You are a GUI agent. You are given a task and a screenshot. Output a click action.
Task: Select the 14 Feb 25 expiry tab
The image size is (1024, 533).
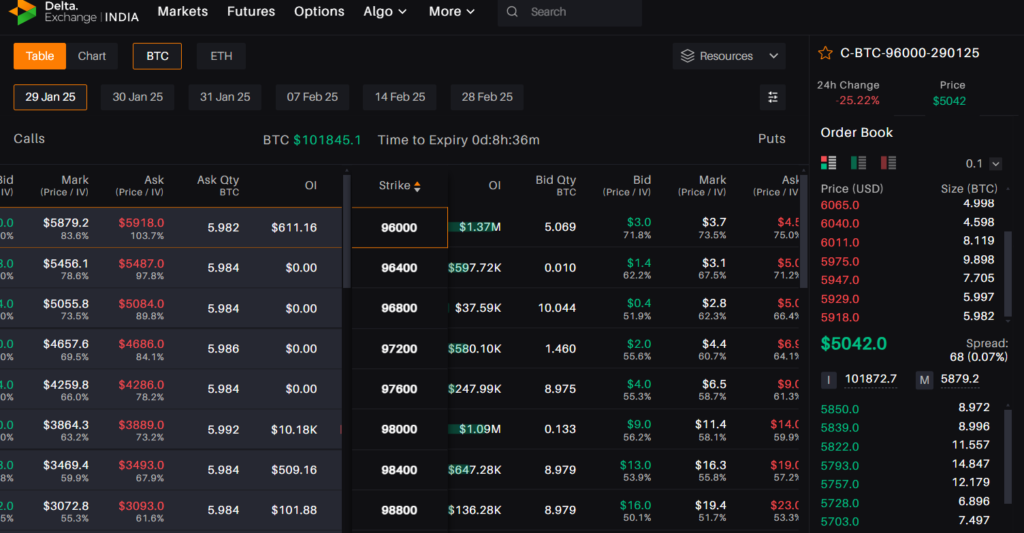pos(400,97)
